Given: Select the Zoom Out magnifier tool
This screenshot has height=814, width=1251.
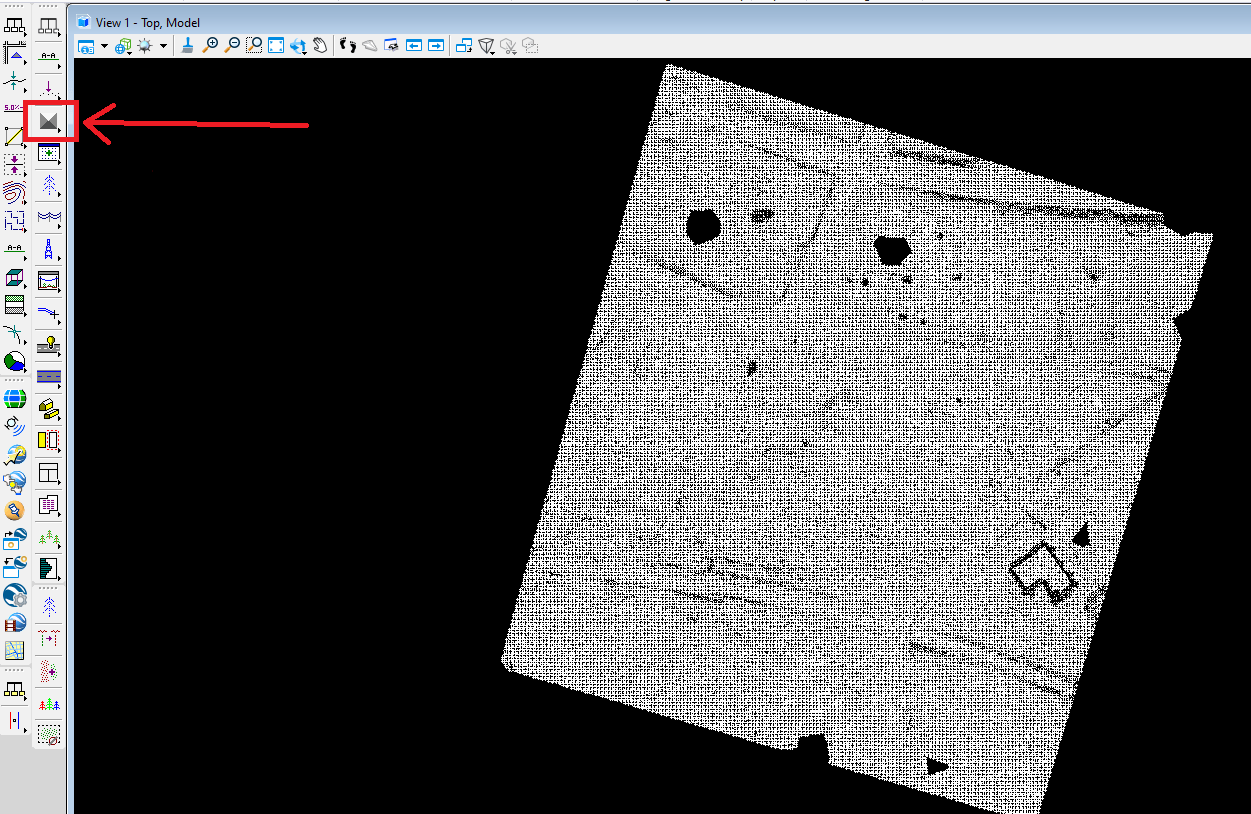Looking at the screenshot, I should tap(232, 45).
